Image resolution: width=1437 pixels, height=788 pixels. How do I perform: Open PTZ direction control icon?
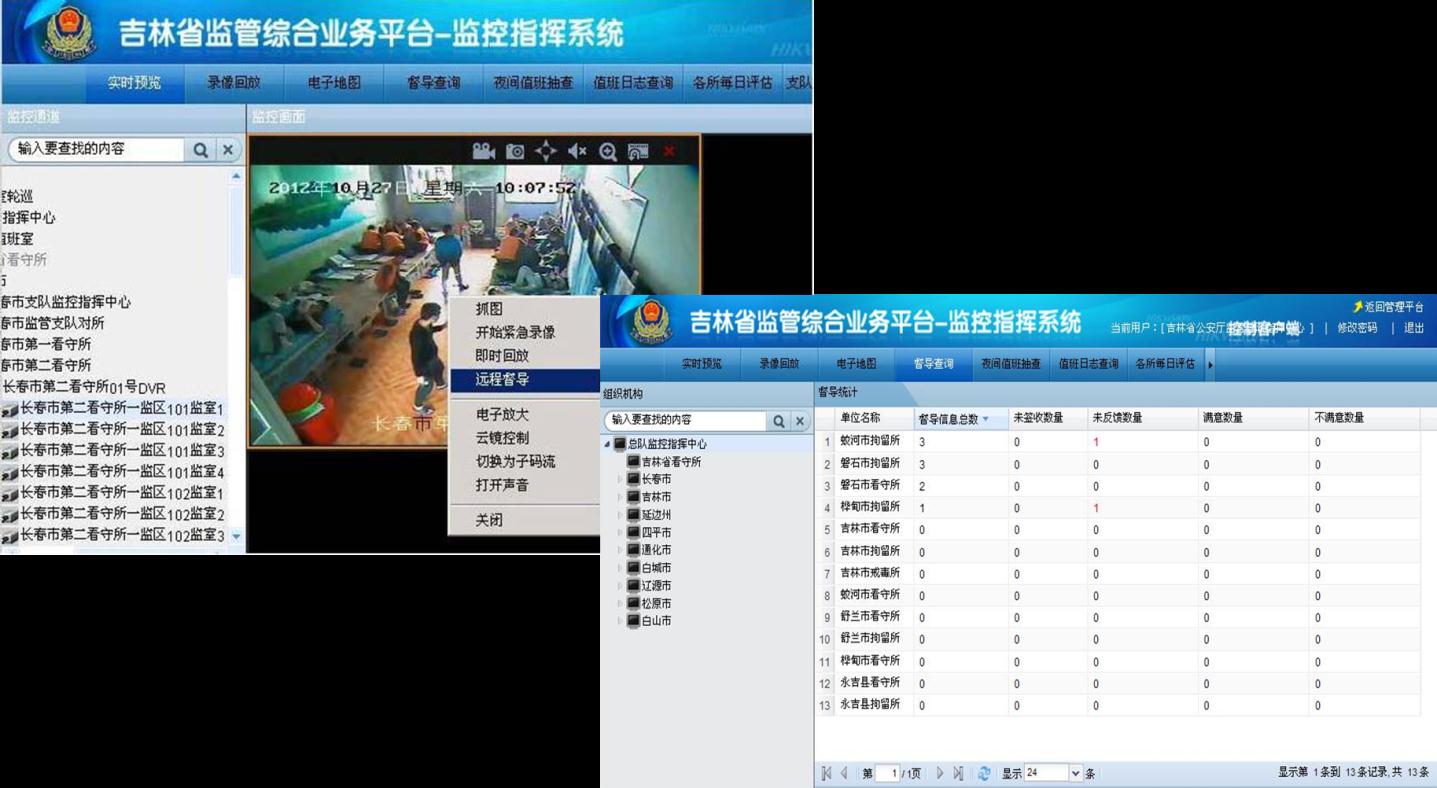point(546,151)
